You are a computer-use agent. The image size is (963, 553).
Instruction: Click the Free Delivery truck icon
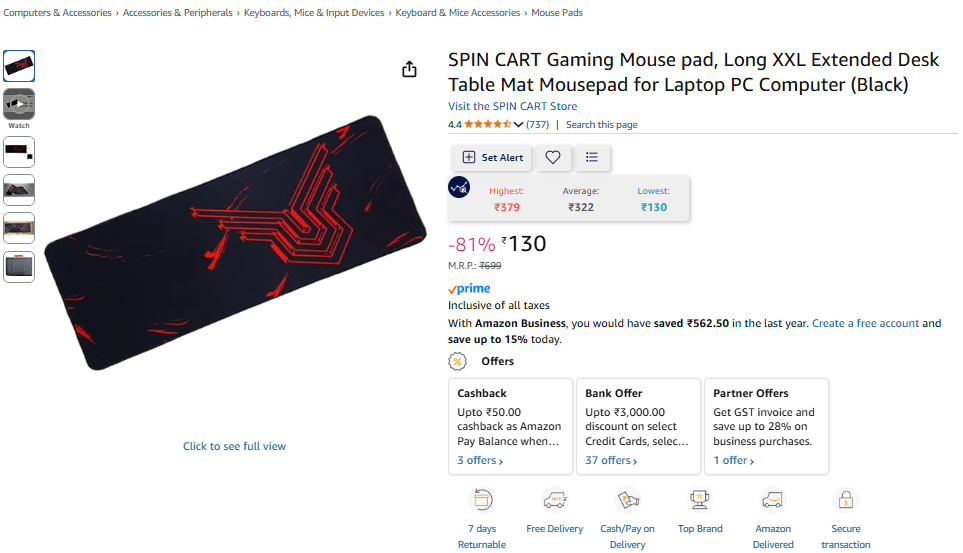click(x=555, y=500)
